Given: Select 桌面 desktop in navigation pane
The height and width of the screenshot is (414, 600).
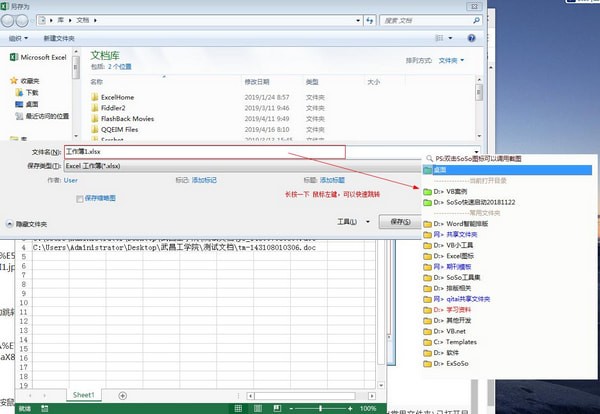Looking at the screenshot, I should coord(27,104).
